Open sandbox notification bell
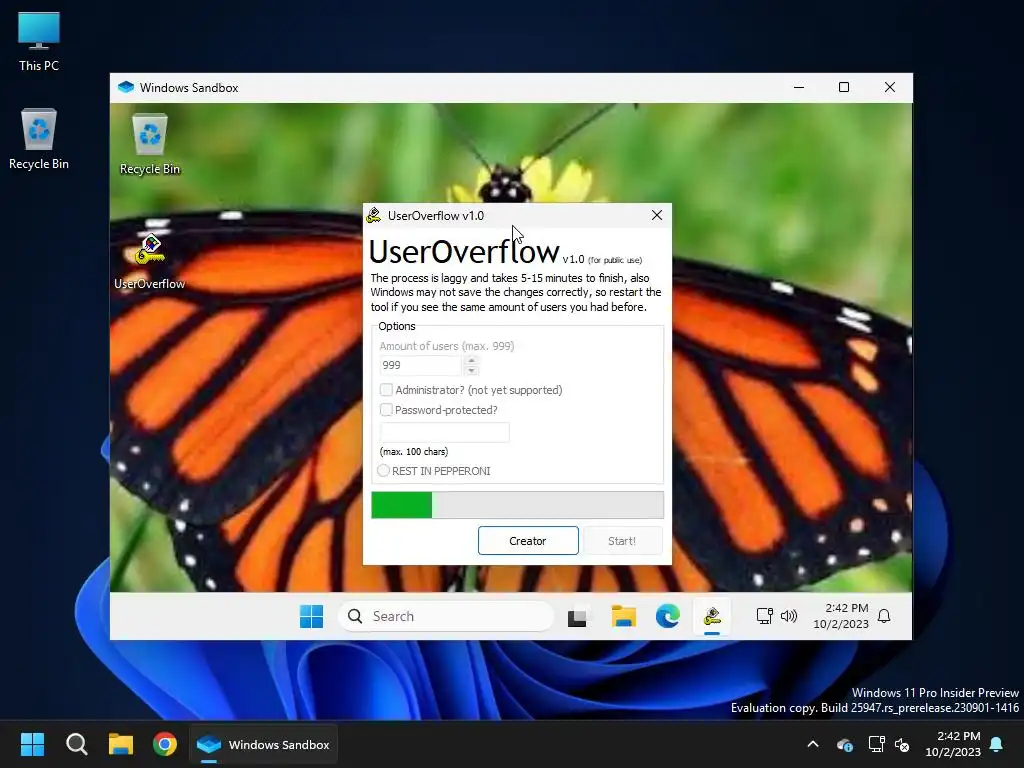 [884, 616]
